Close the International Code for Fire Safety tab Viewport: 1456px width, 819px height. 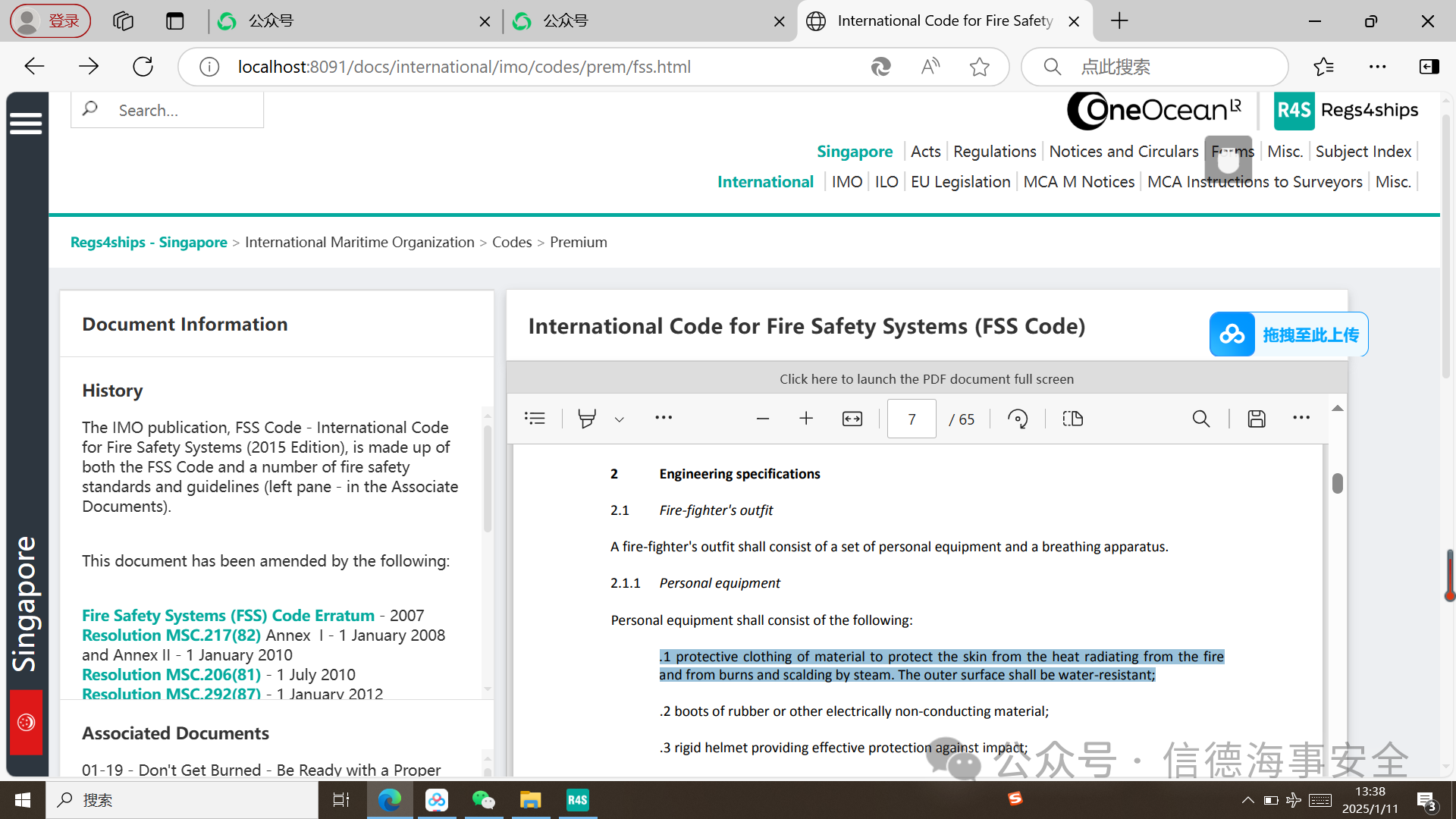[x=1074, y=21]
